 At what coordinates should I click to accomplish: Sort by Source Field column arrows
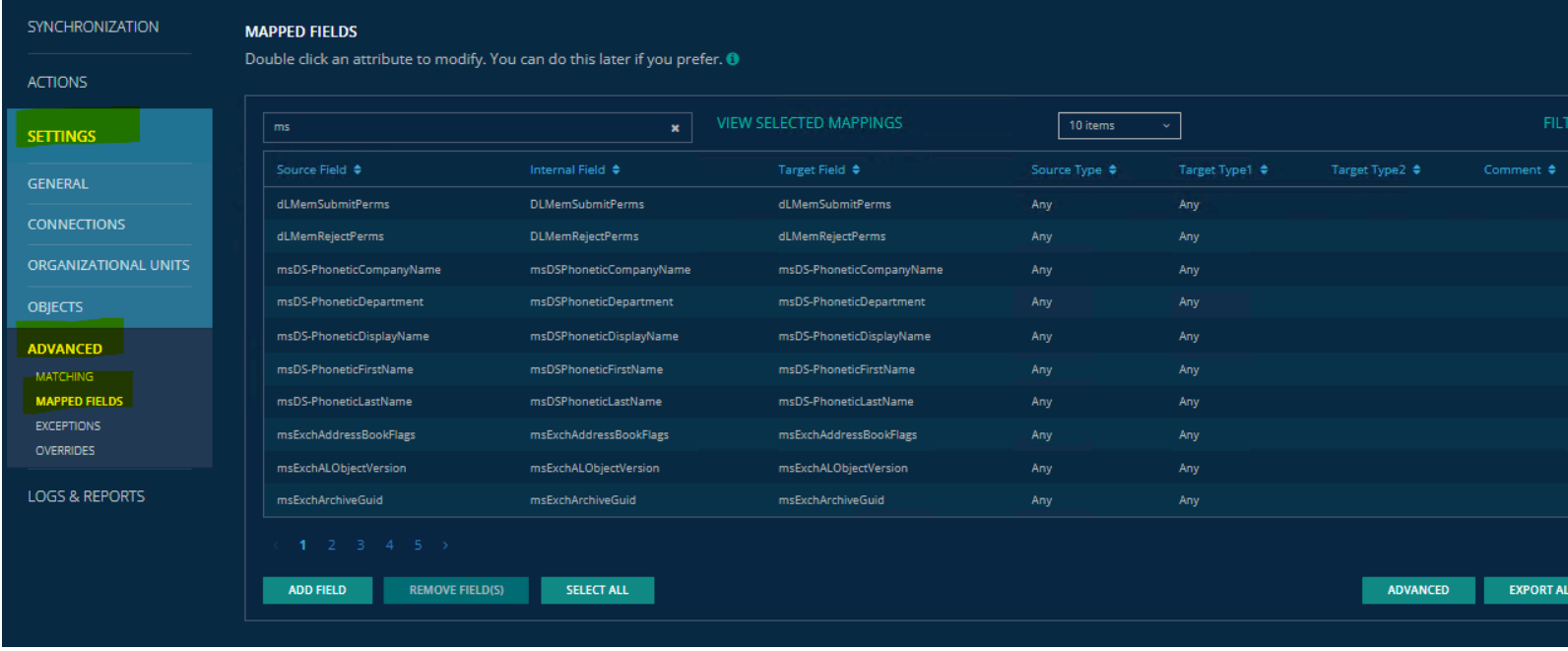pos(358,170)
